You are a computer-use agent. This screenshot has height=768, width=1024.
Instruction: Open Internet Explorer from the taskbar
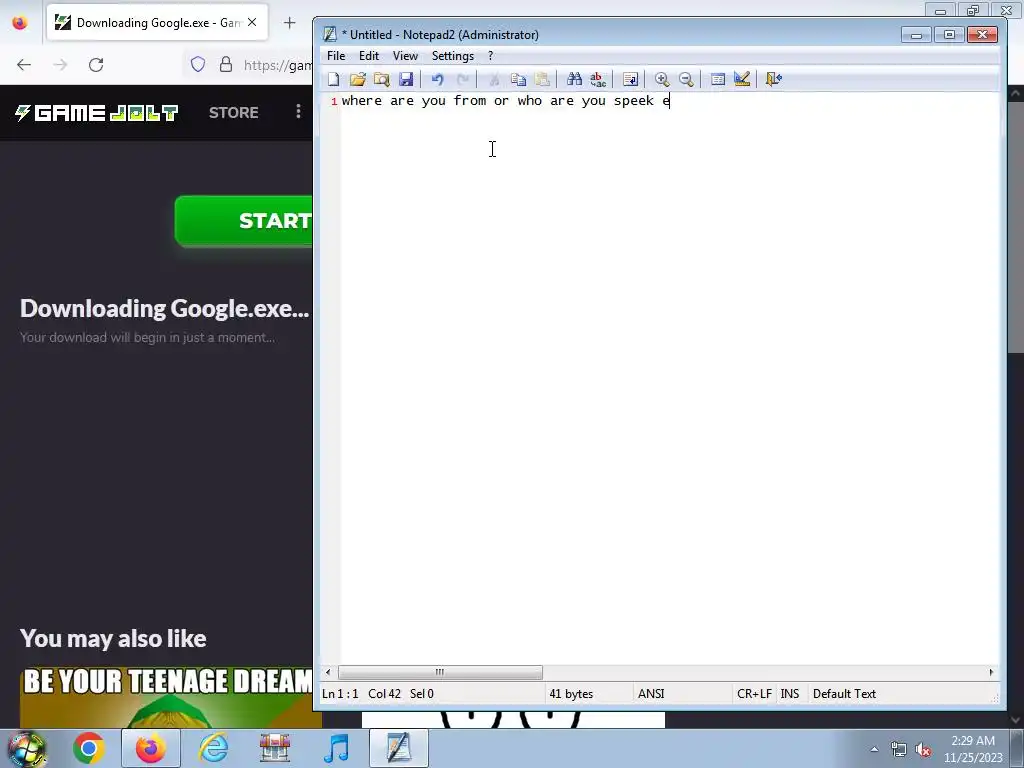[213, 748]
